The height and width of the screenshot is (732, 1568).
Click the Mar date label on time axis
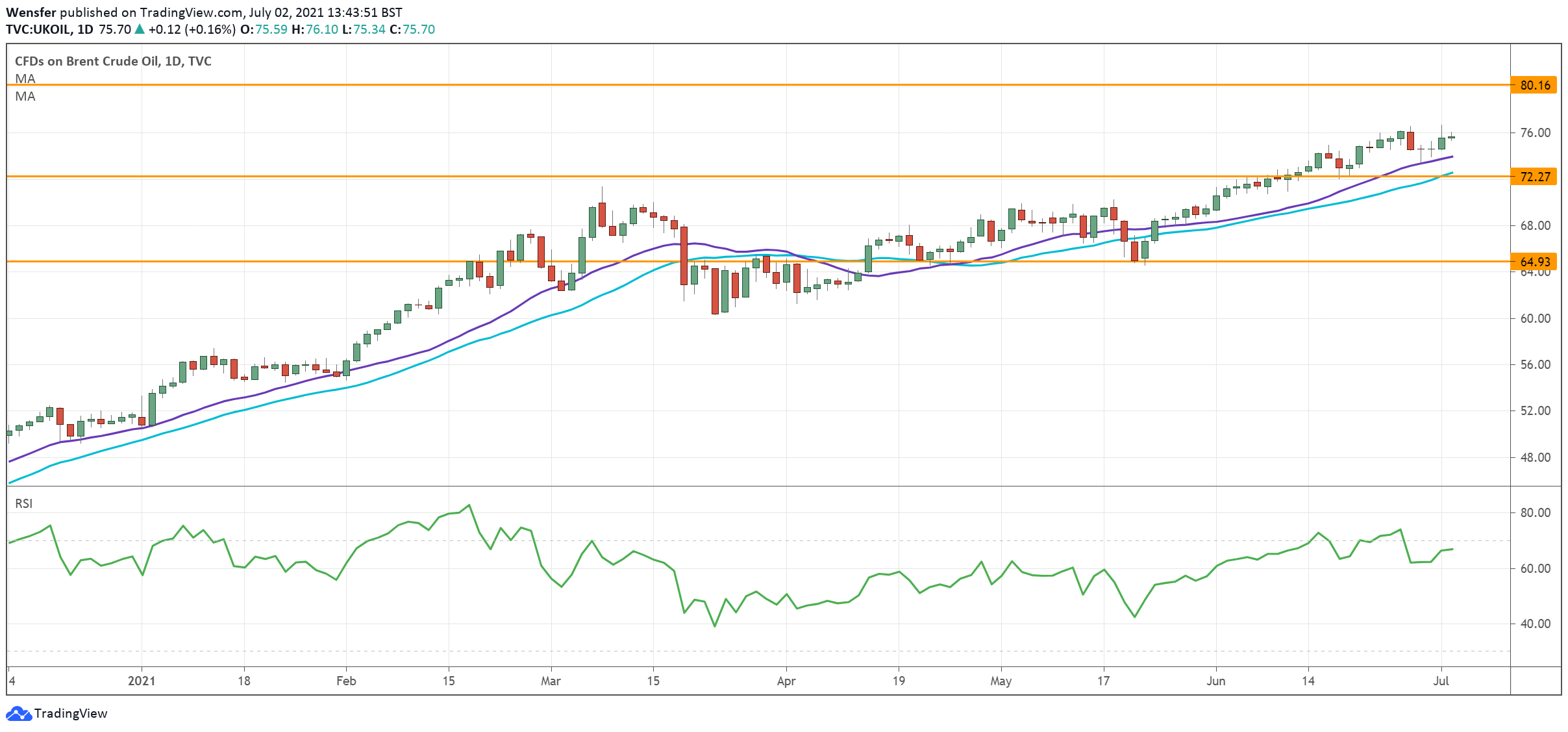[551, 681]
